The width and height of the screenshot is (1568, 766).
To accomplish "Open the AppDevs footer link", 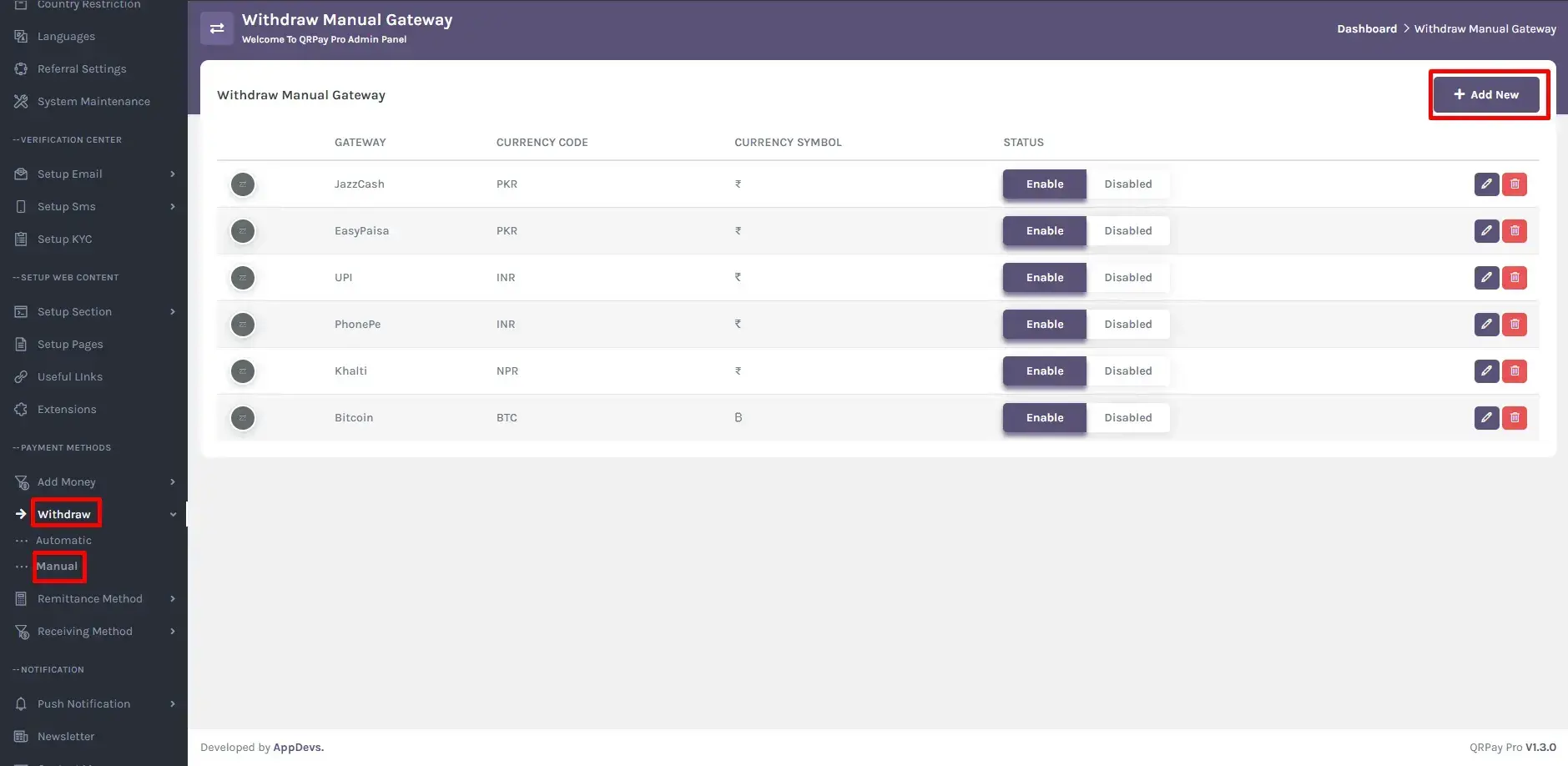I will pos(298,748).
